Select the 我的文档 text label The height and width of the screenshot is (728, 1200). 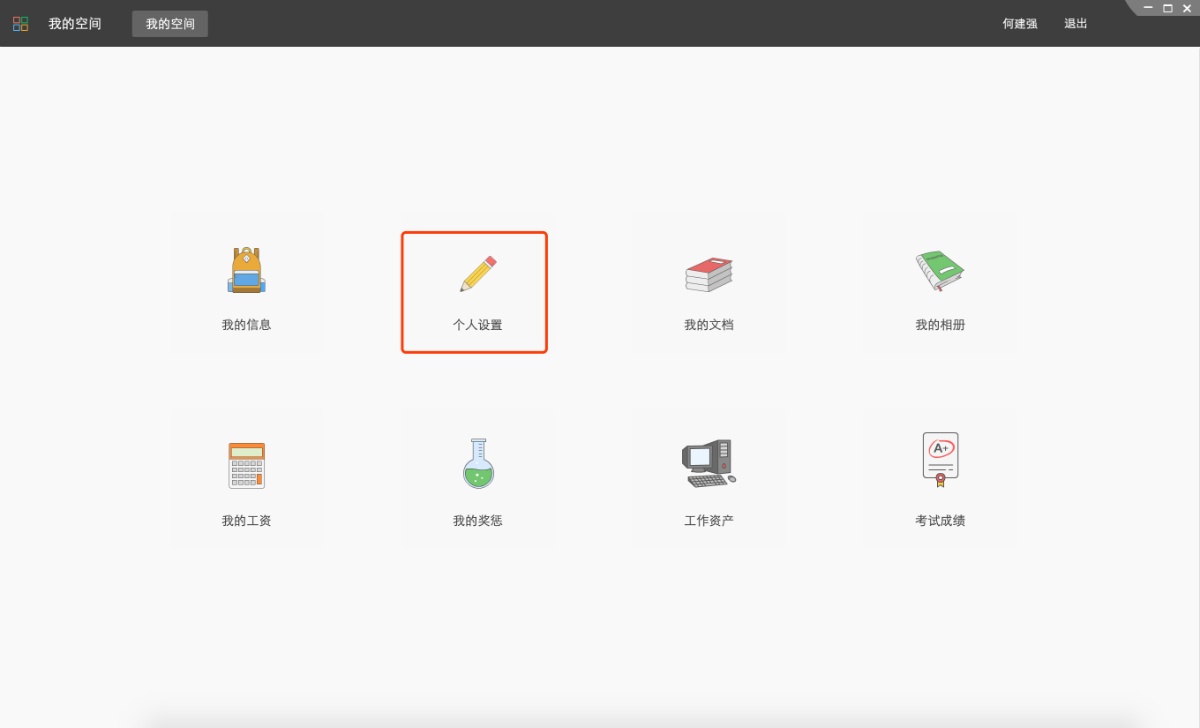tap(708, 325)
